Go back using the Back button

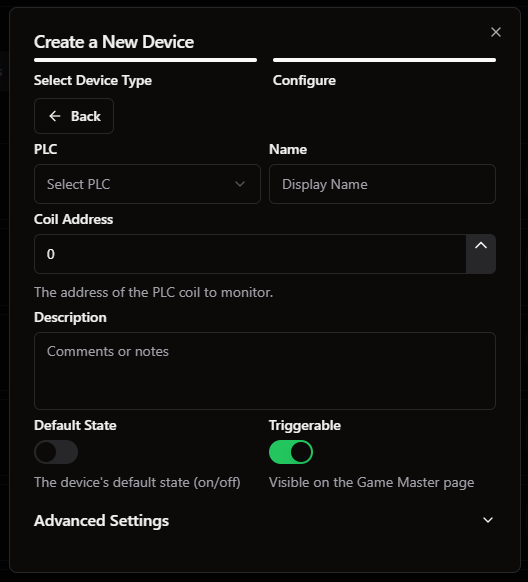coord(74,116)
